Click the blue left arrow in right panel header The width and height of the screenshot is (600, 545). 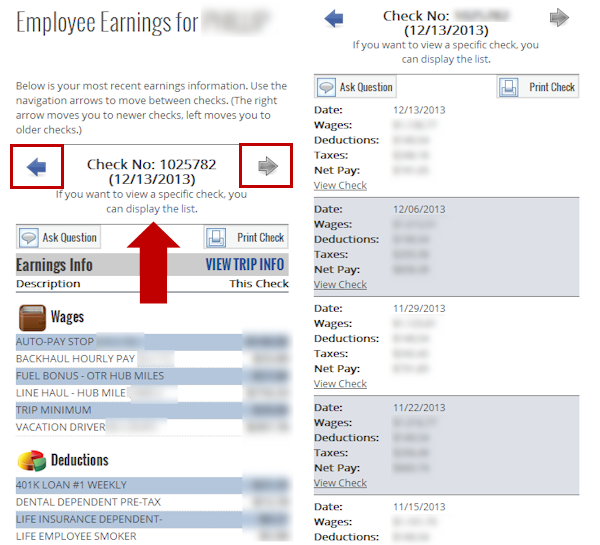(x=335, y=18)
